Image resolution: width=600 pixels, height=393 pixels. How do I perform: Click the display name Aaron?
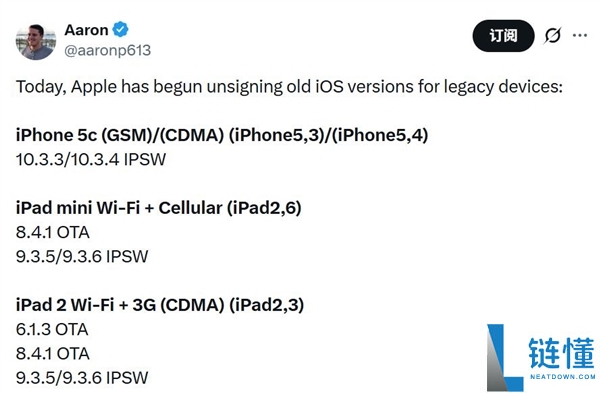[86, 30]
